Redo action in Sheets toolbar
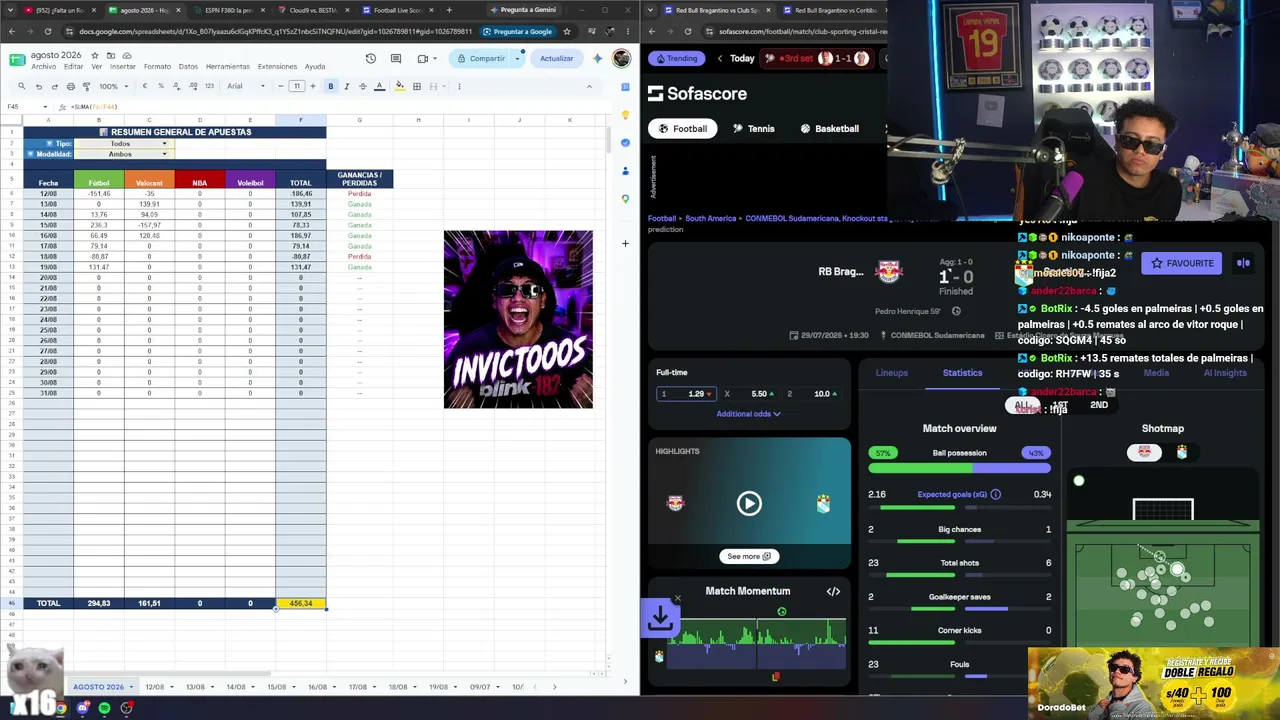 [55, 86]
